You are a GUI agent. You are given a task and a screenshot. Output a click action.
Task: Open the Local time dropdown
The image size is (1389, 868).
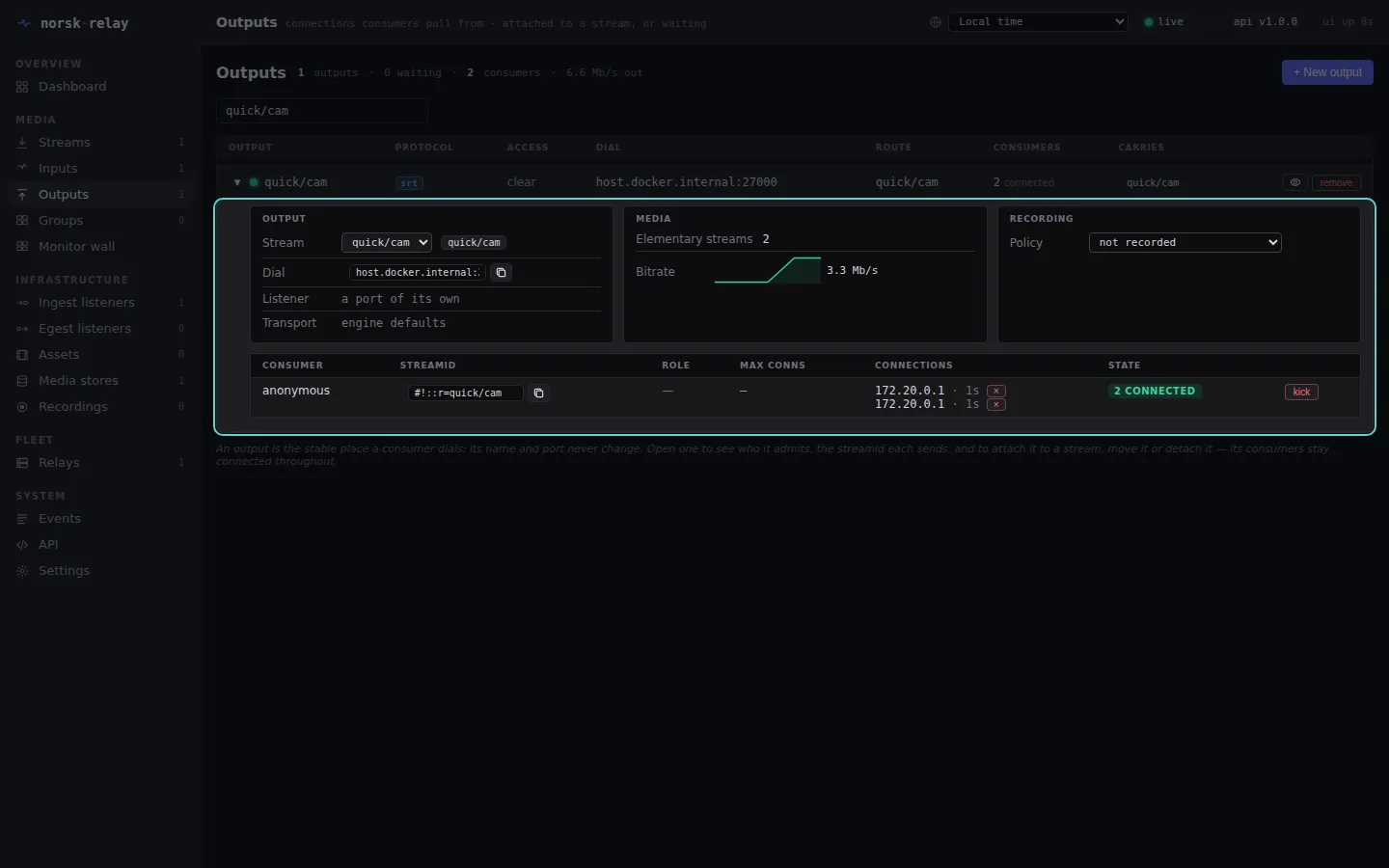click(x=1038, y=21)
